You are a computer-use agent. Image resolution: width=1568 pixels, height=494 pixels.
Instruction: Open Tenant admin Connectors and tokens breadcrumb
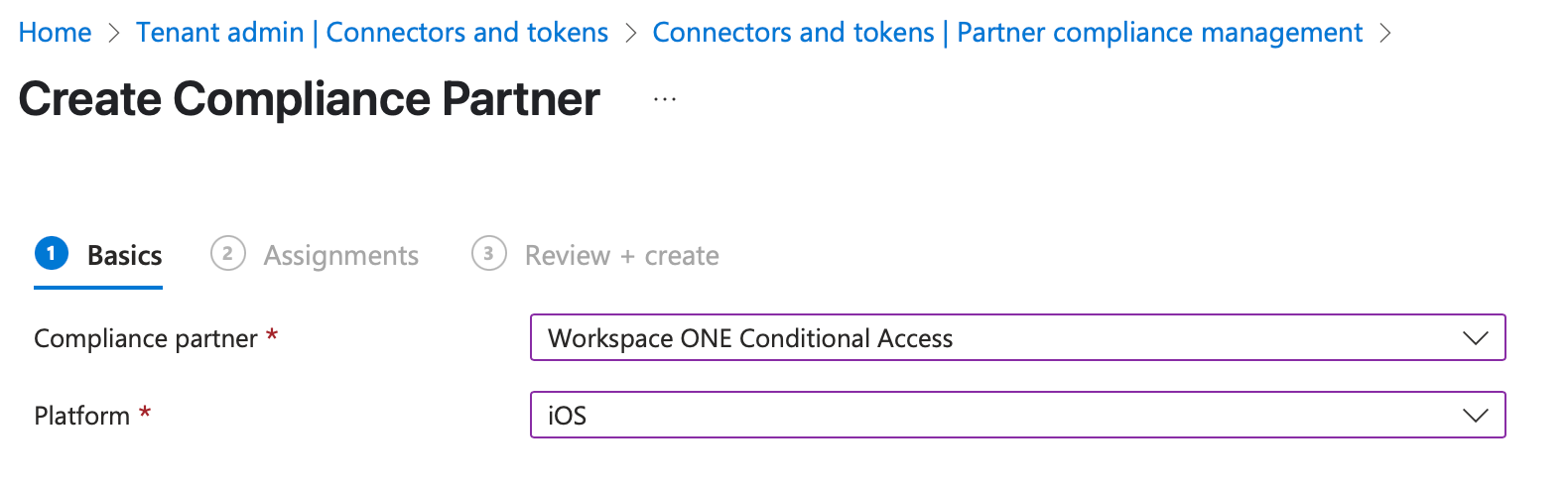372,33
